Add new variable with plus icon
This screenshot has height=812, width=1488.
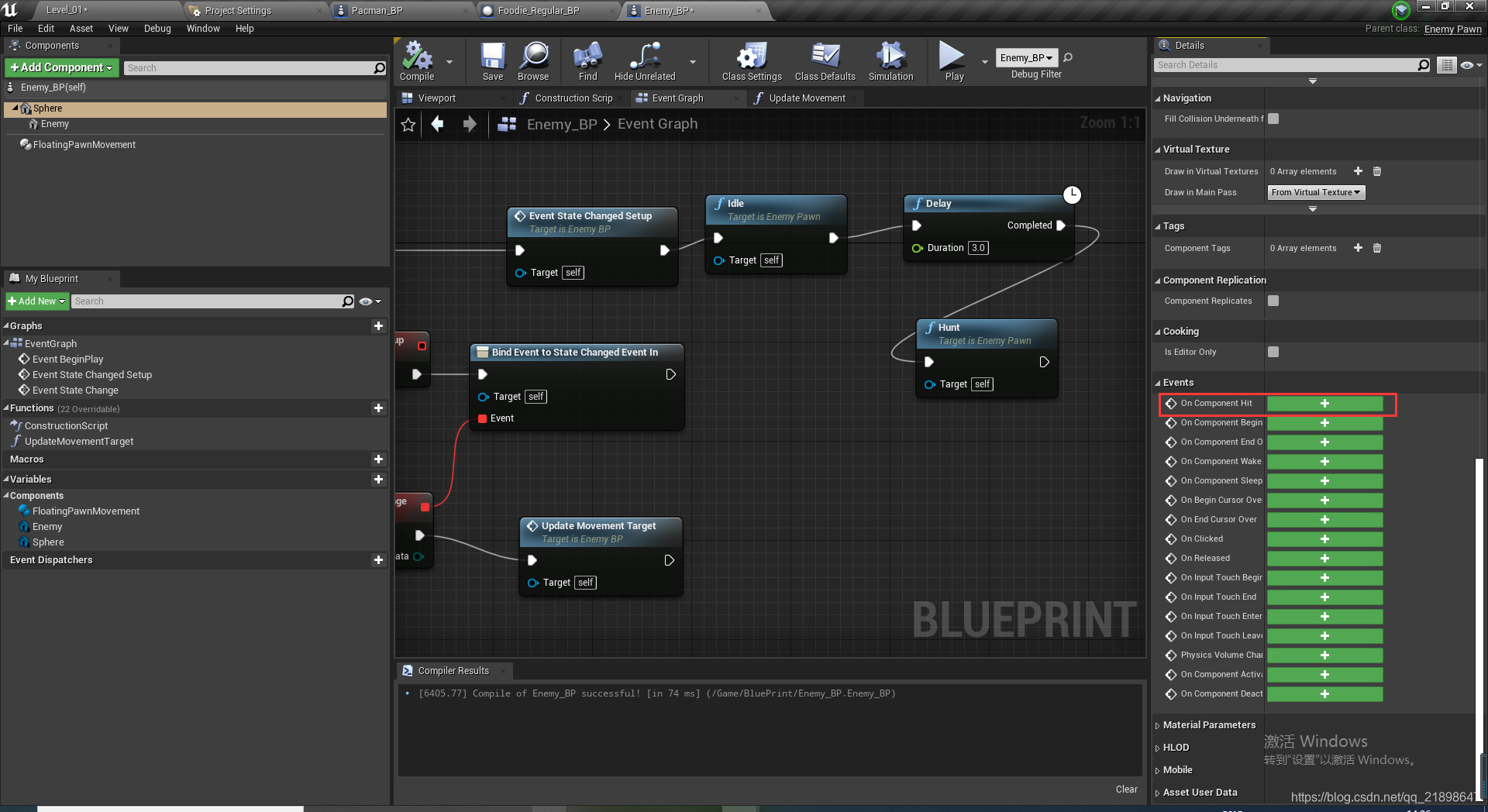(378, 480)
